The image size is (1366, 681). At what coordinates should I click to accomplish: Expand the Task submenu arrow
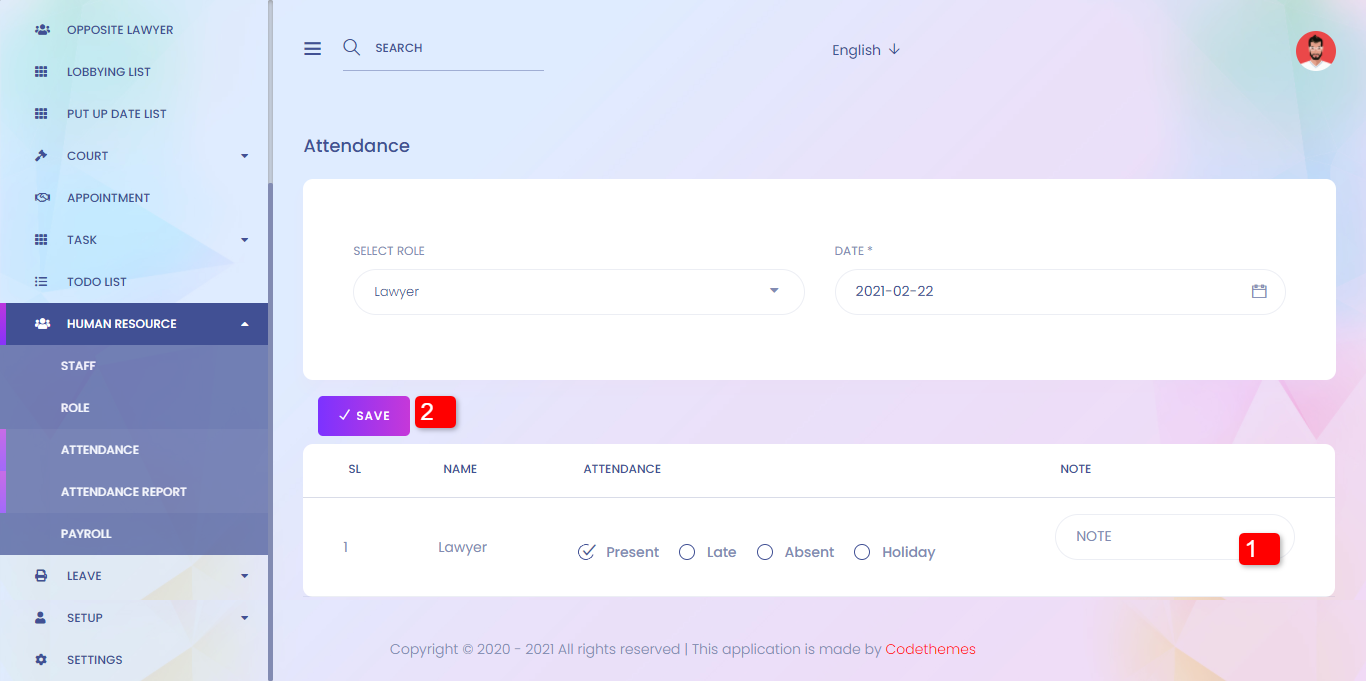click(245, 240)
